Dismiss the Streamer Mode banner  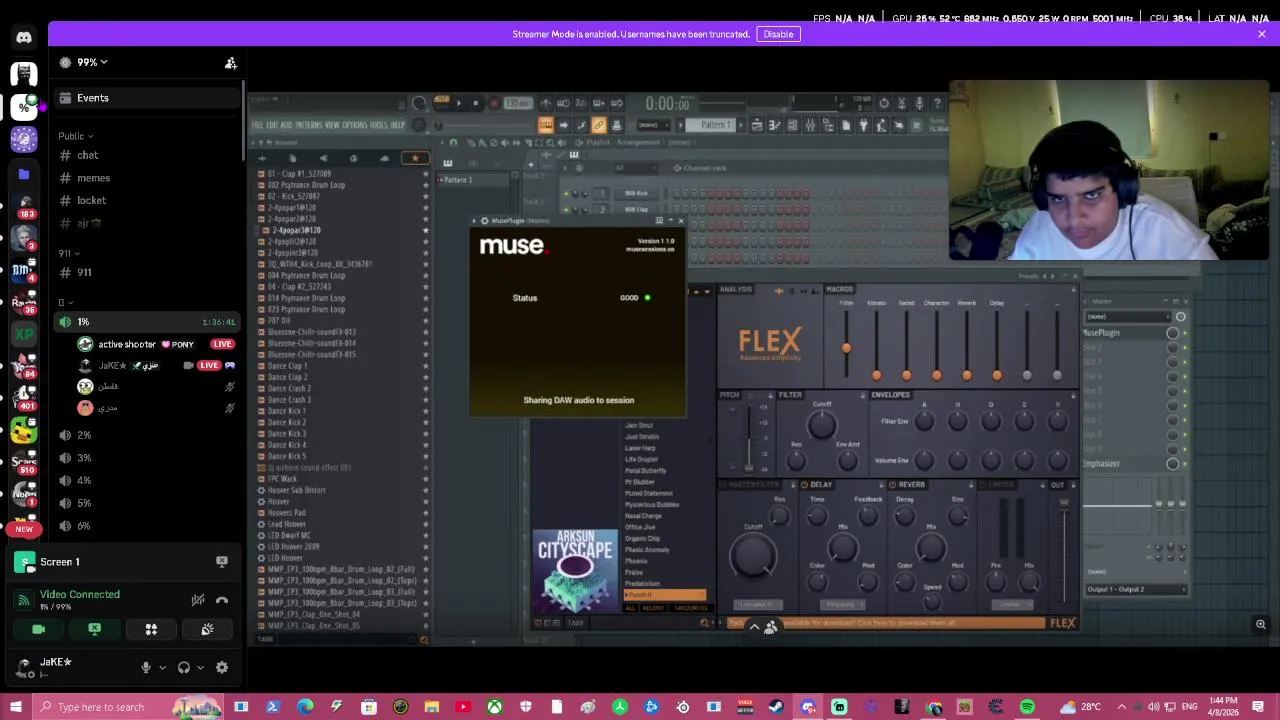(1262, 34)
